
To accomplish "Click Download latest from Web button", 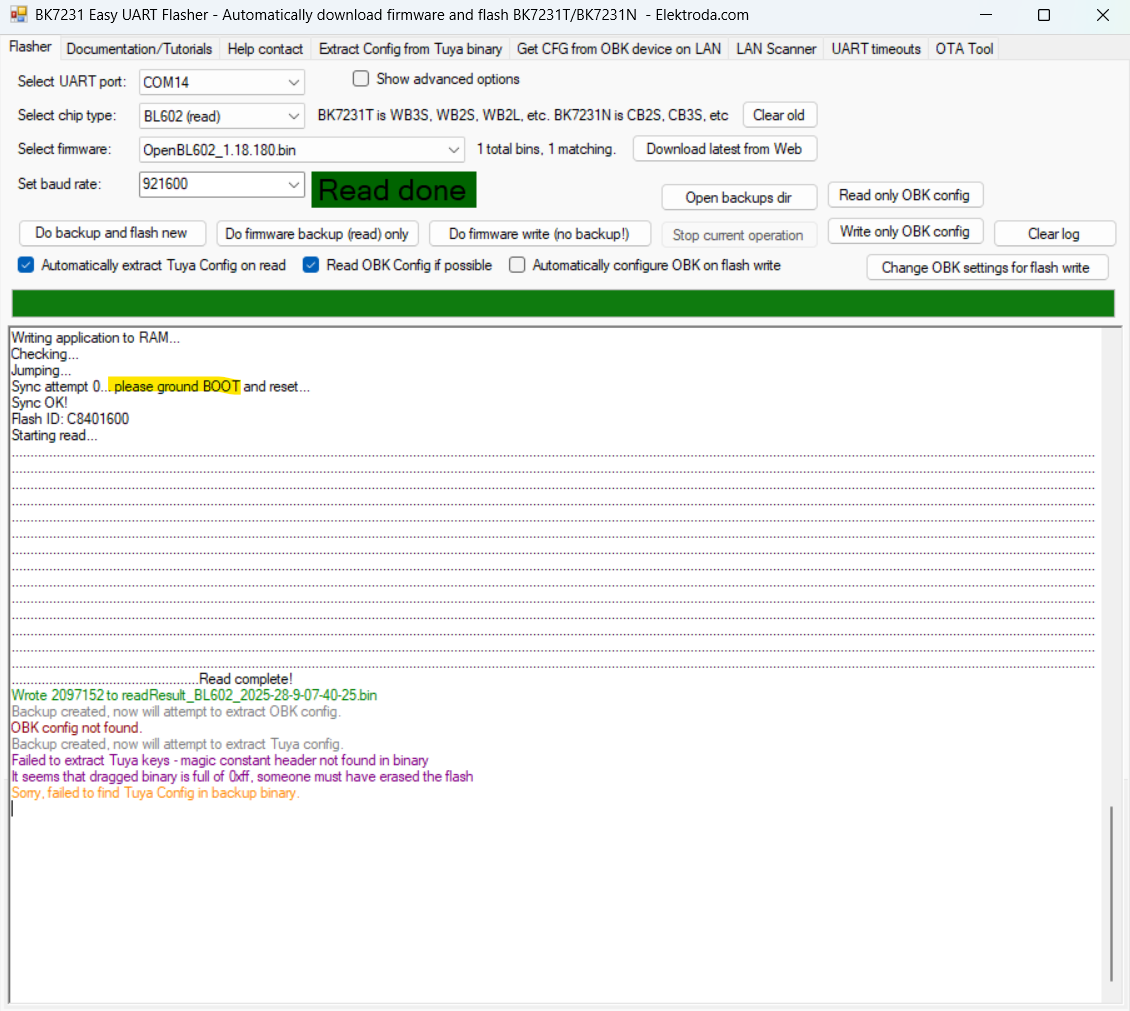I will (724, 149).
